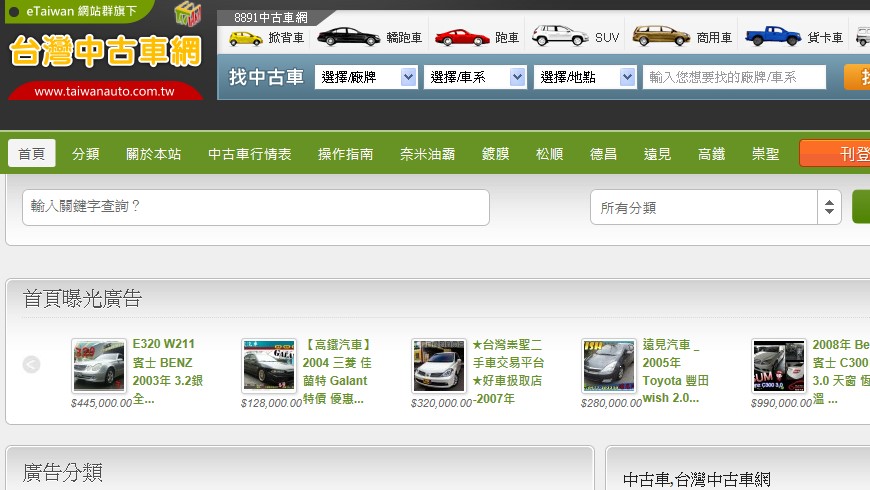This screenshot has width=870, height=490.
Task: Click the 中古車,台灣中古車網 heading
Action: [696, 479]
